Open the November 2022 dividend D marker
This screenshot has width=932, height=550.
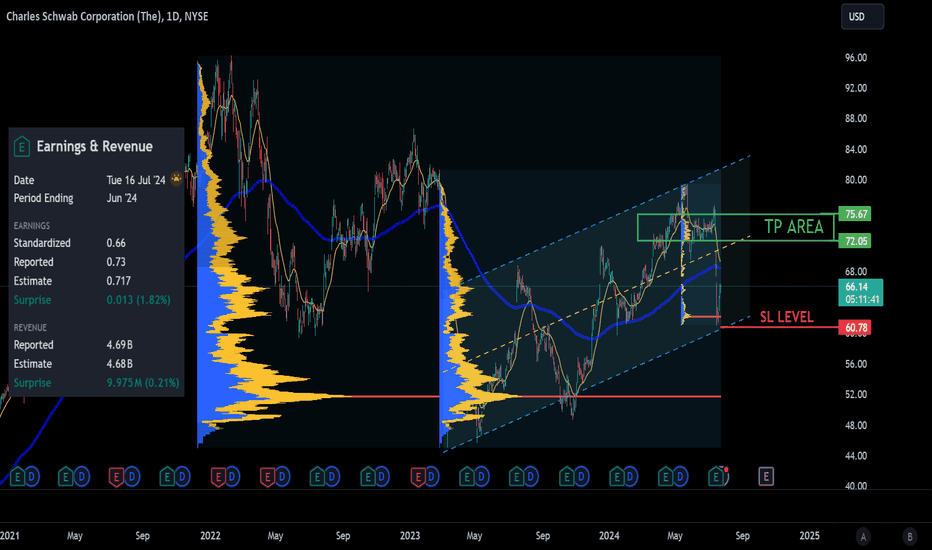click(383, 477)
